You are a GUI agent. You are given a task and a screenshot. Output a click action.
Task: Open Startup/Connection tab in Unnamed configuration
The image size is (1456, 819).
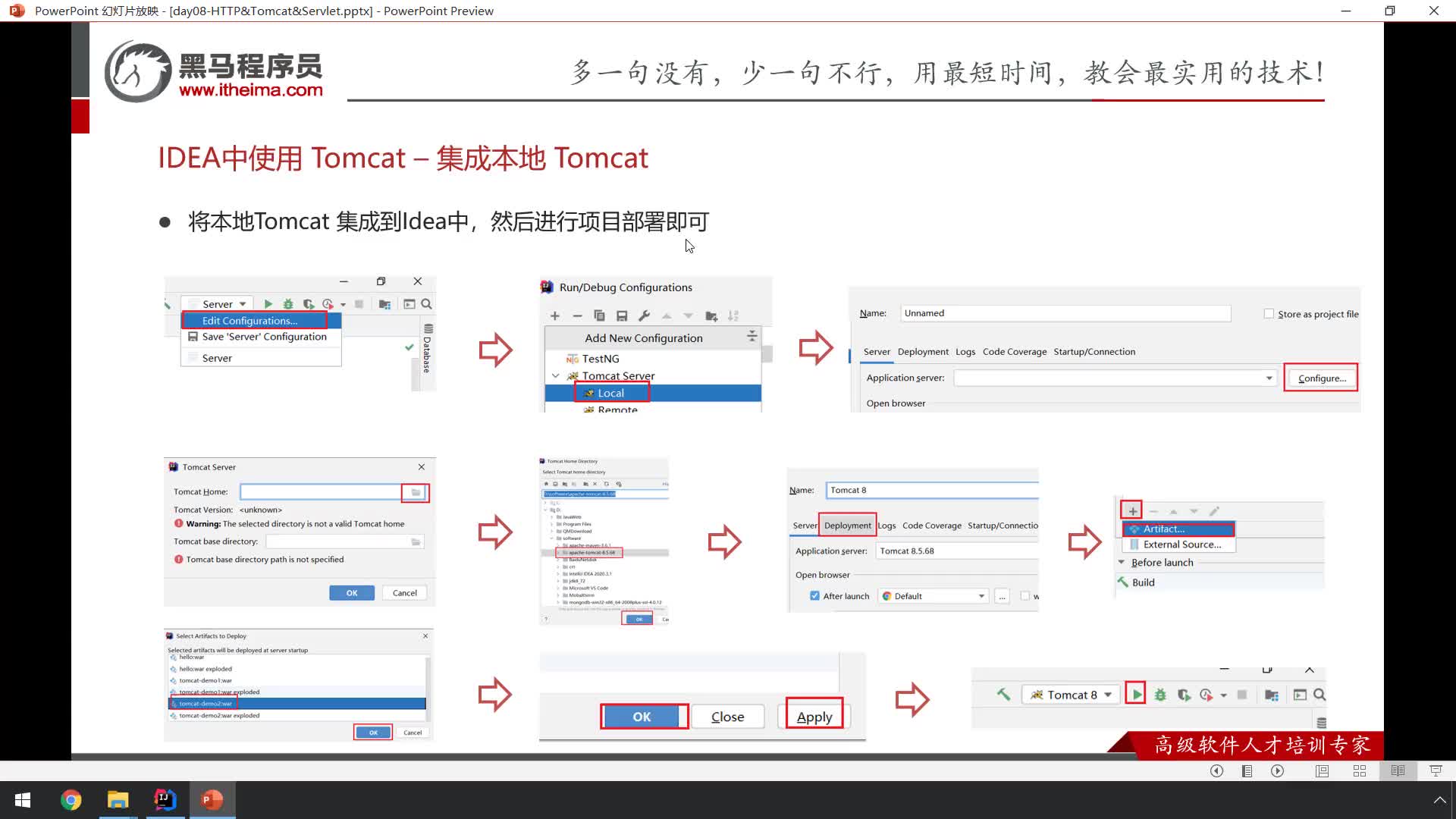(x=1094, y=352)
